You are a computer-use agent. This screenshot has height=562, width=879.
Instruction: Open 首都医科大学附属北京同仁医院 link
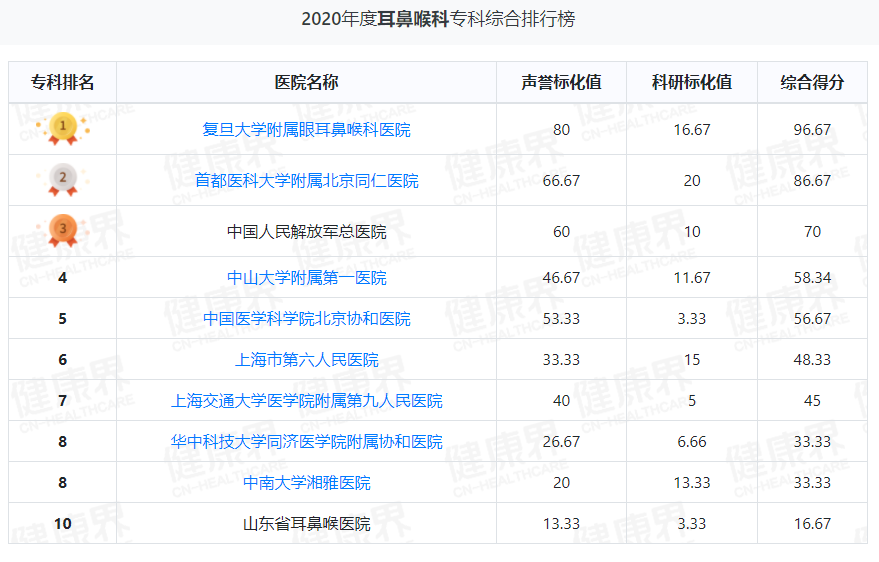click(x=306, y=180)
